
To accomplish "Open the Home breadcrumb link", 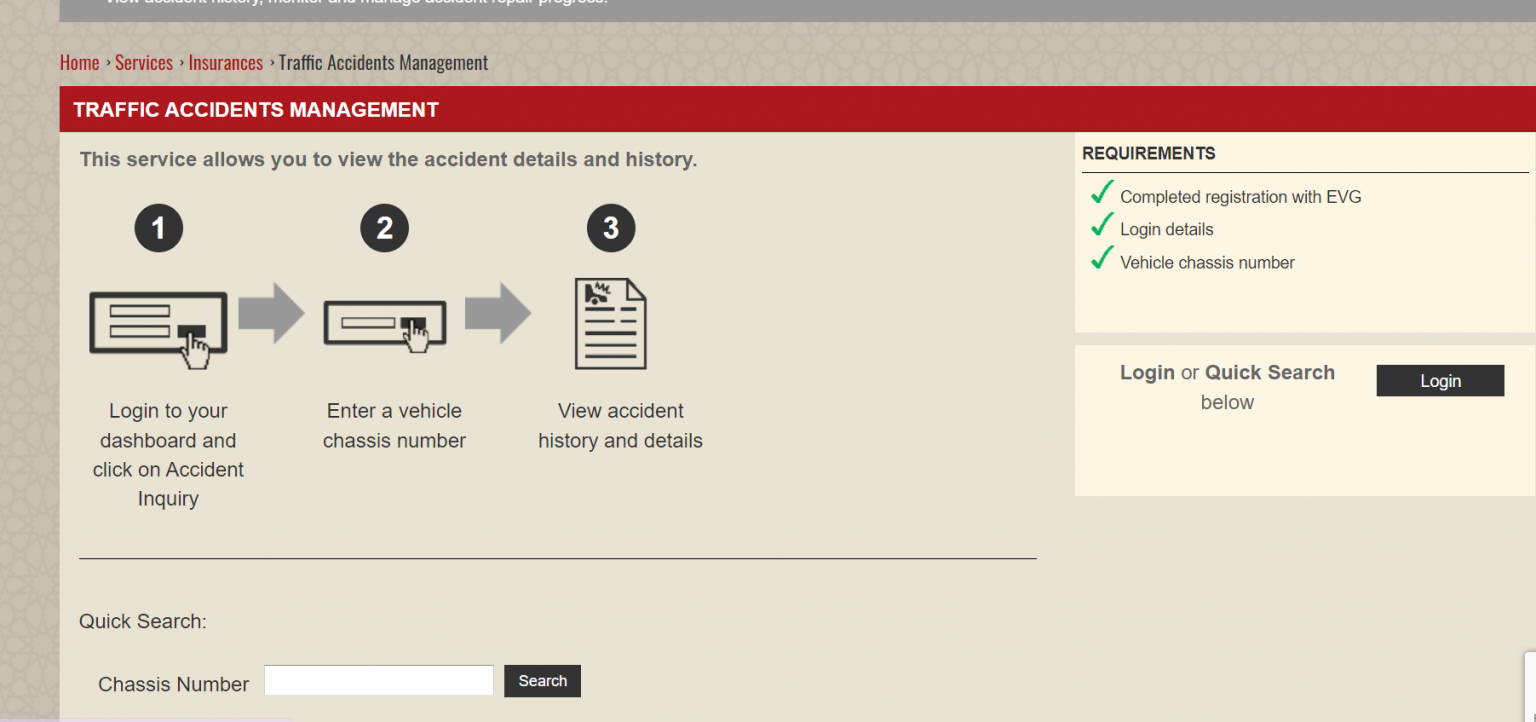I will [80, 62].
